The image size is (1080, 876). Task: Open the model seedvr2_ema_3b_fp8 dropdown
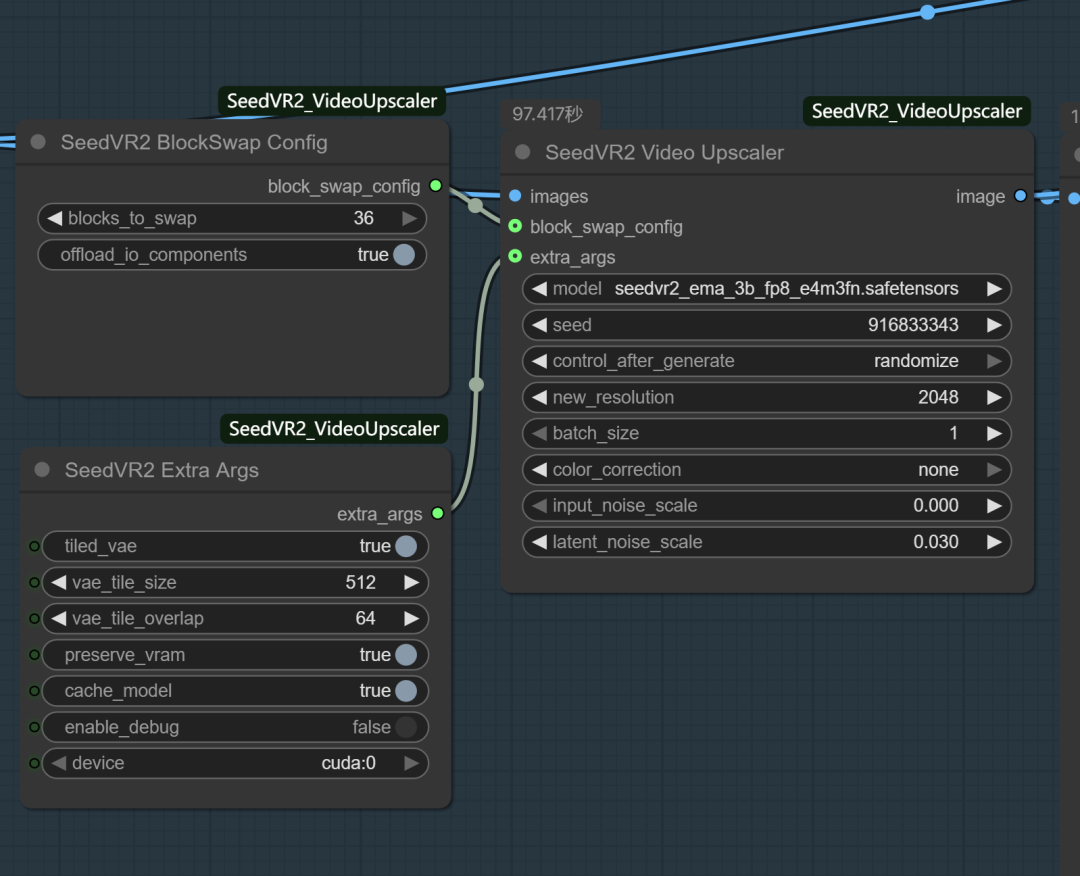[767, 289]
